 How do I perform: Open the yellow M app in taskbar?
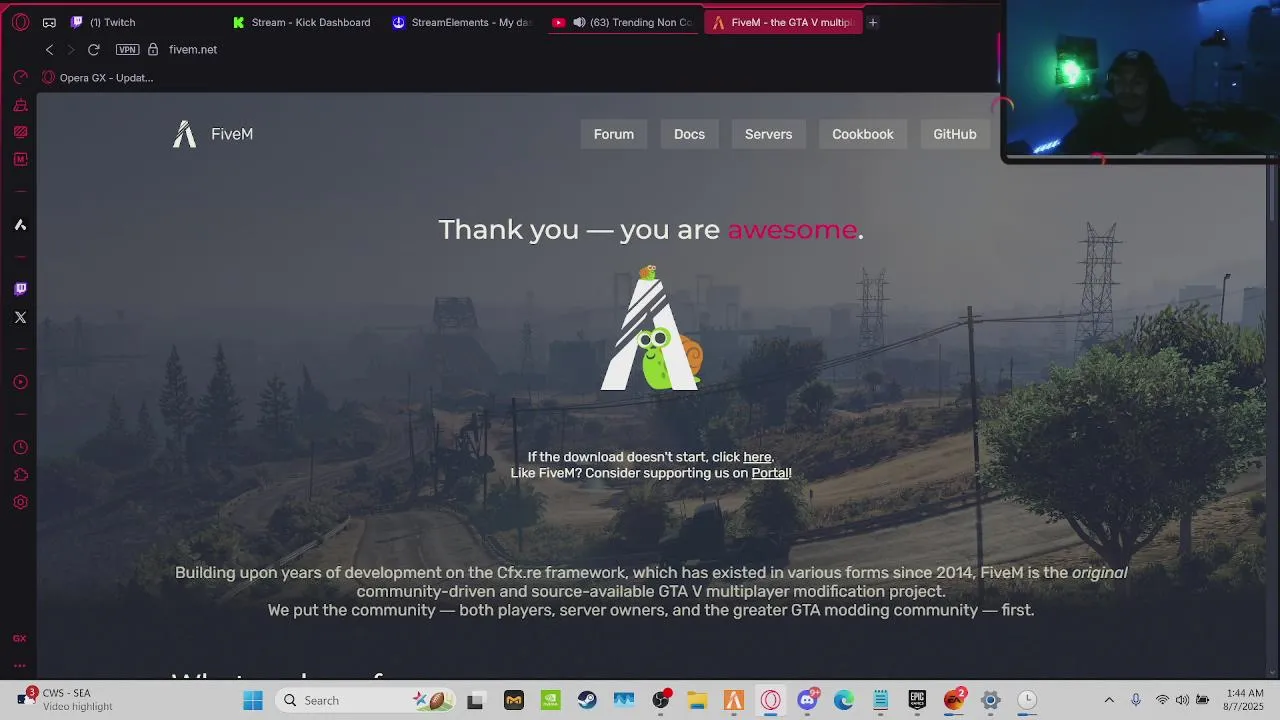point(513,700)
